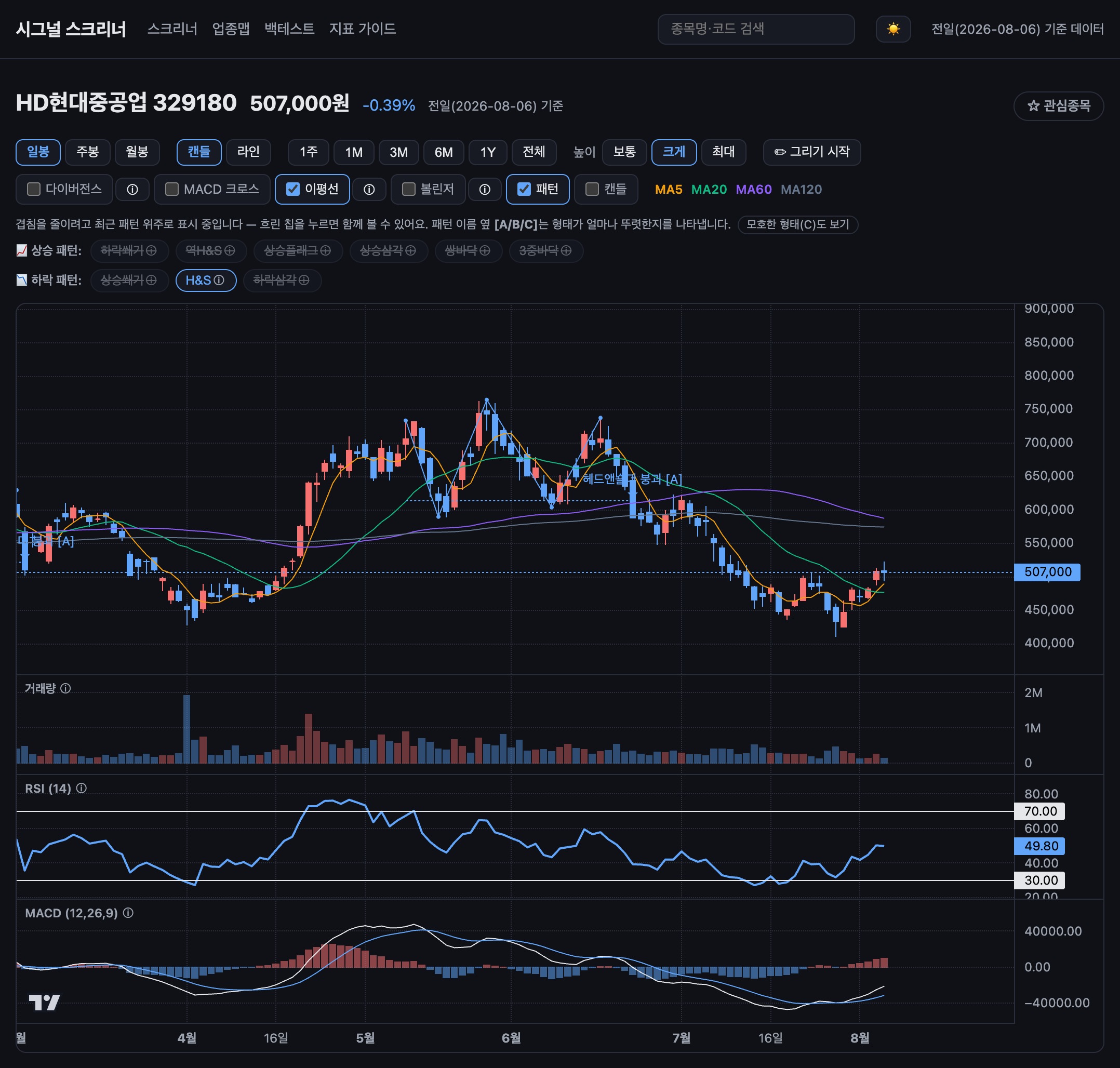The image size is (1120, 1068).
Task: Show the 상승삼각 pattern chip
Action: pyautogui.click(x=389, y=250)
